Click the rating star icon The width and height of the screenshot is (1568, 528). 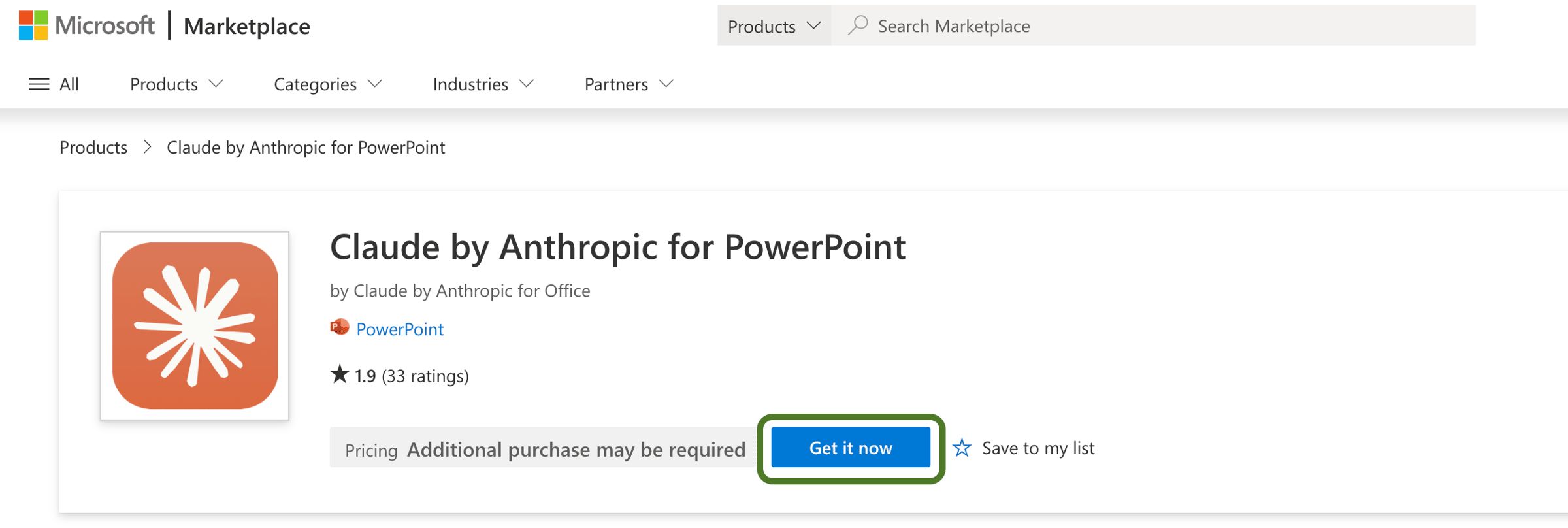point(340,375)
